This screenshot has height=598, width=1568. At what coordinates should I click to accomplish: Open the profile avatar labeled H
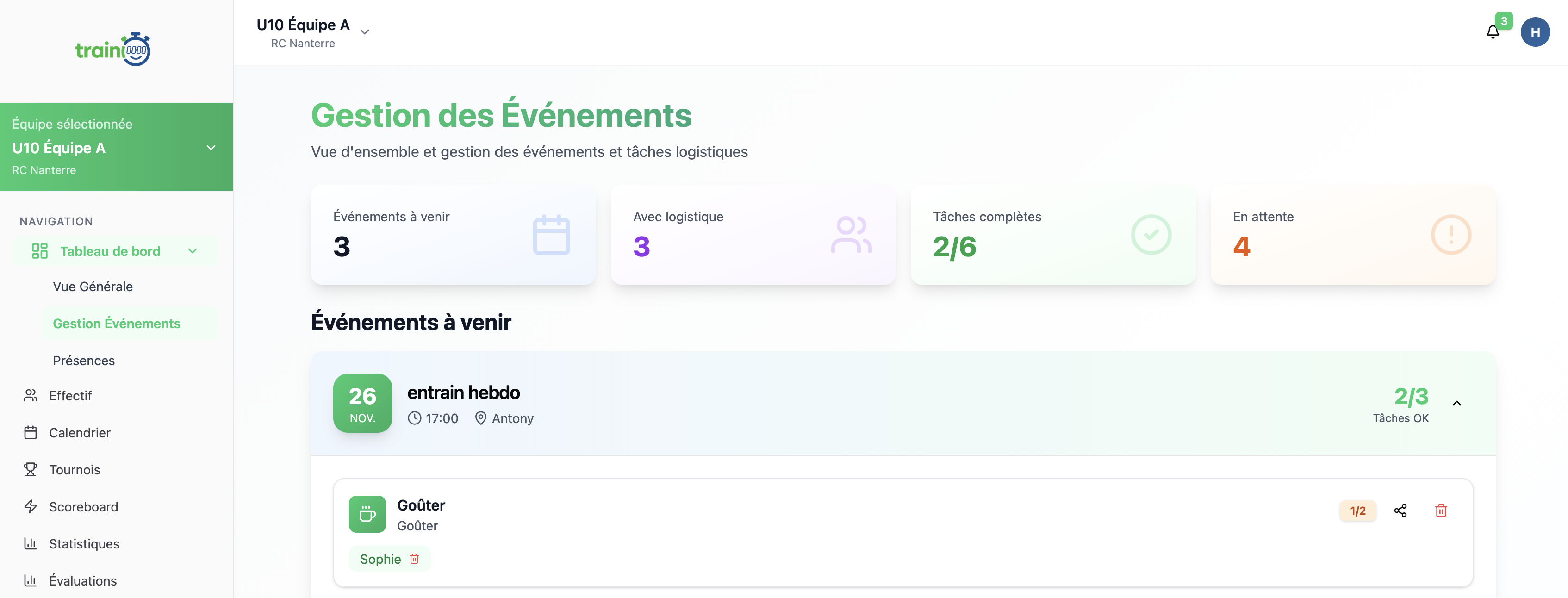pos(1536,31)
